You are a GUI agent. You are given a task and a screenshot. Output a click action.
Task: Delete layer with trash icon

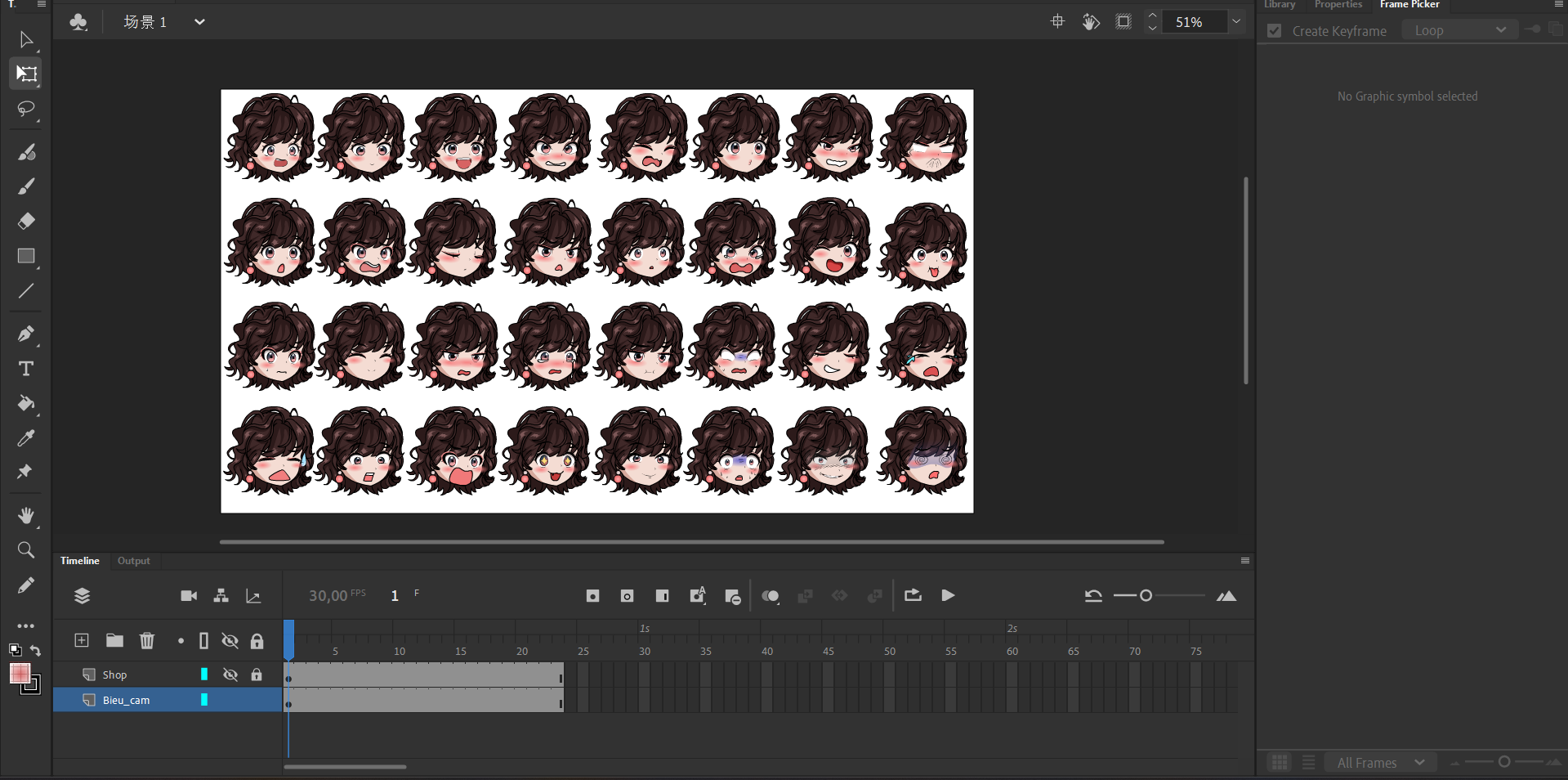[x=147, y=641]
